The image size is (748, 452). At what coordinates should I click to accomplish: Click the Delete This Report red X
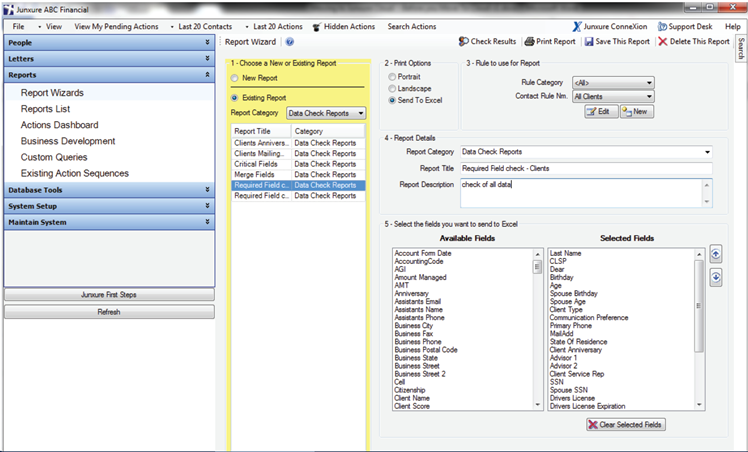click(663, 41)
